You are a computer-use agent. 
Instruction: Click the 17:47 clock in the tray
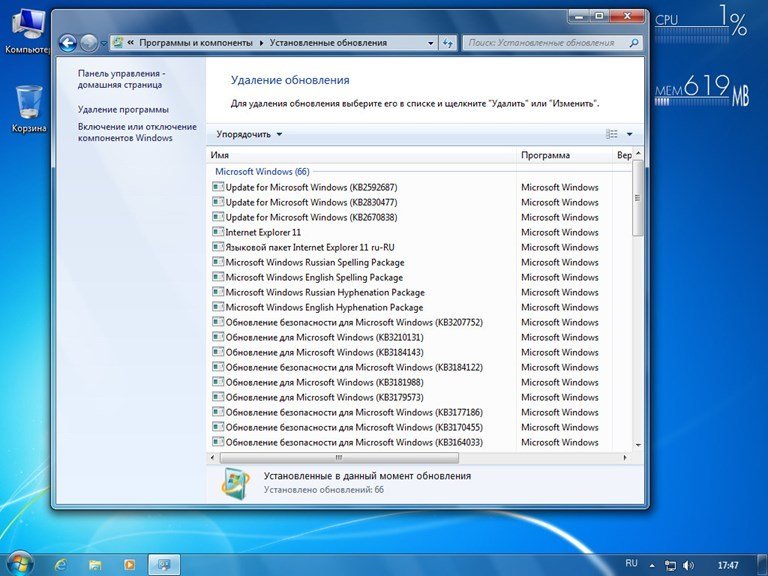coord(728,565)
